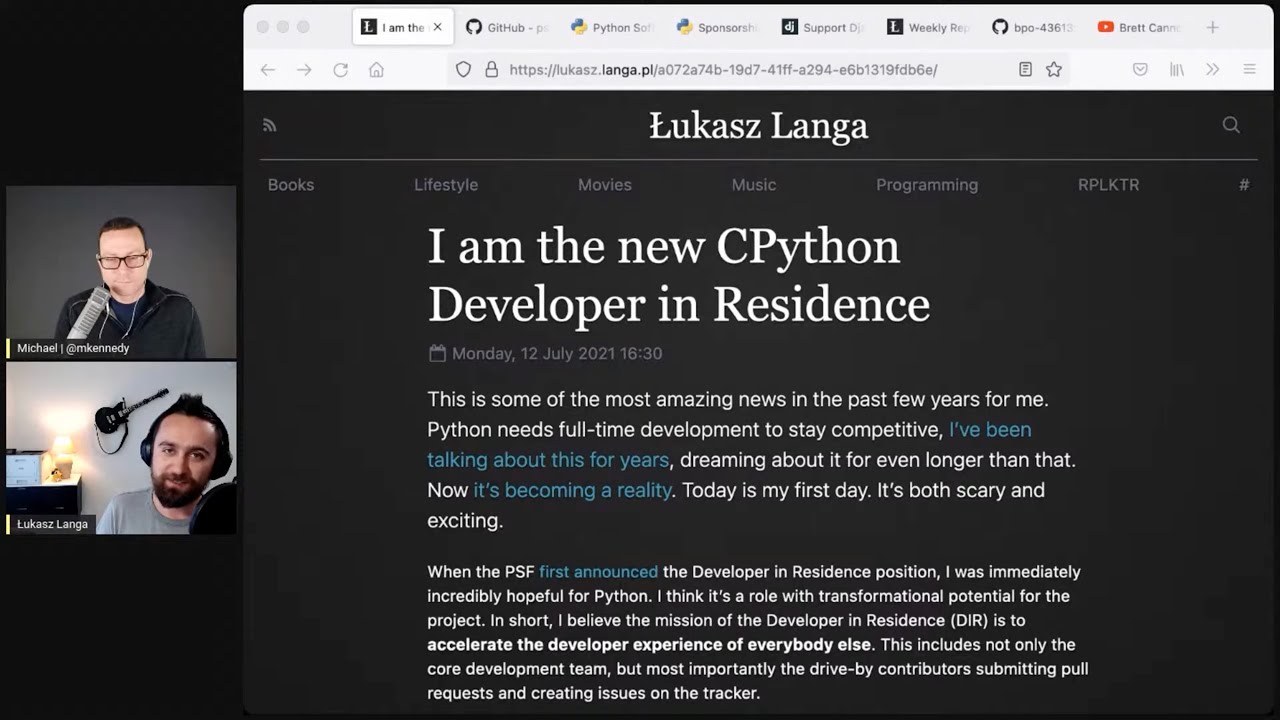Click the RSS feed icon
This screenshot has width=1280, height=720.
(269, 125)
